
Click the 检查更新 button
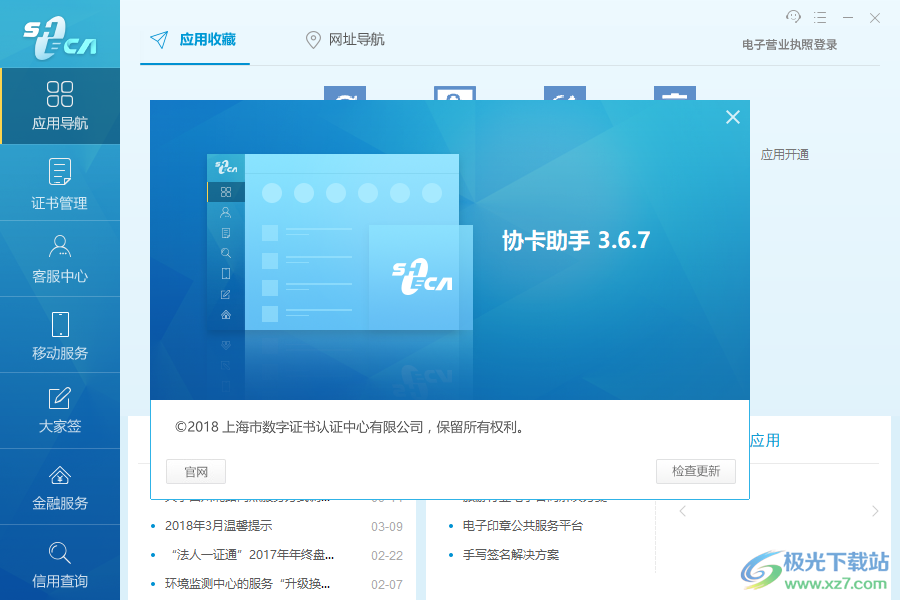tap(696, 471)
